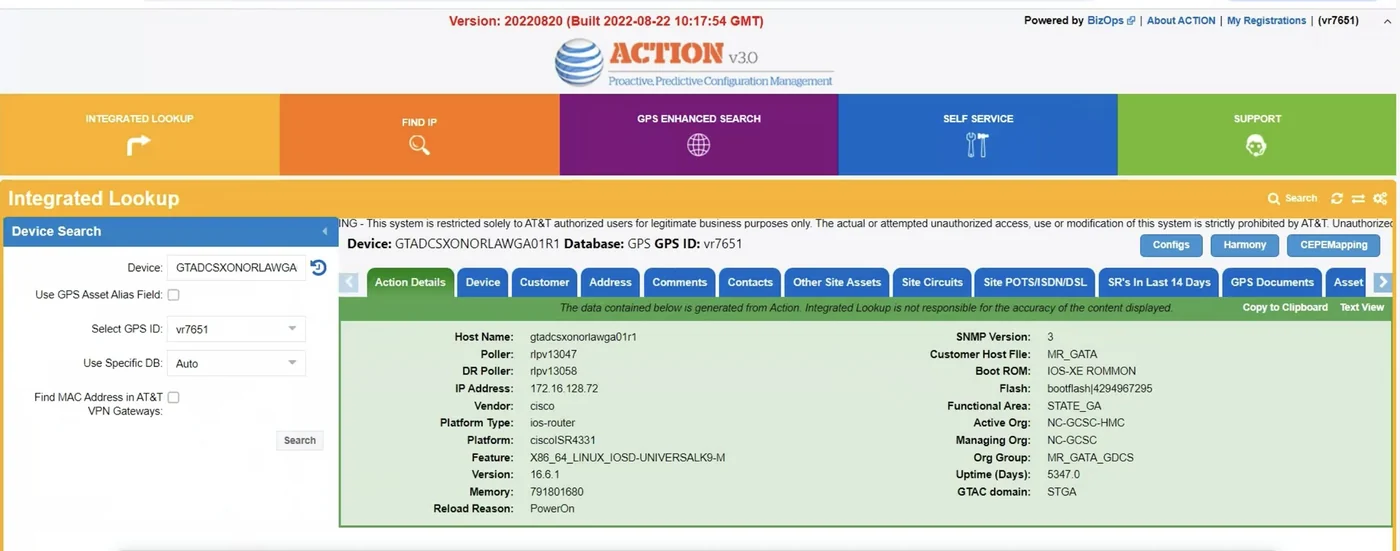Click the Find IP magnifier icon
This screenshot has height=551, width=1400.
[x=419, y=145]
